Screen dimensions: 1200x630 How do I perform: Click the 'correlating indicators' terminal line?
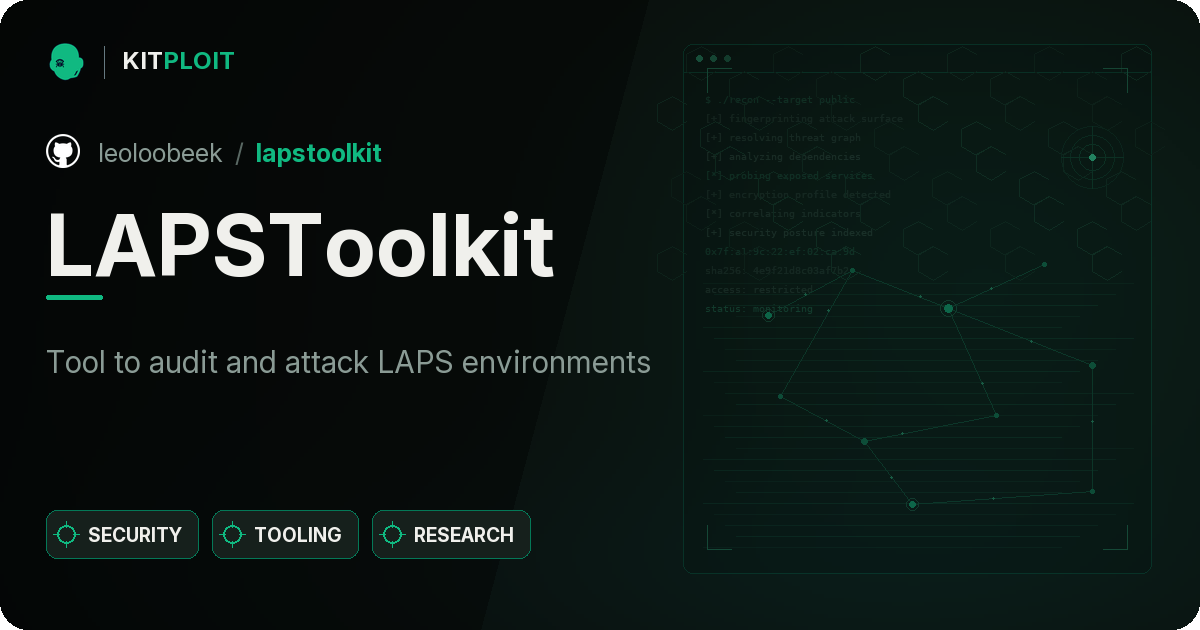pyautogui.click(x=782, y=214)
